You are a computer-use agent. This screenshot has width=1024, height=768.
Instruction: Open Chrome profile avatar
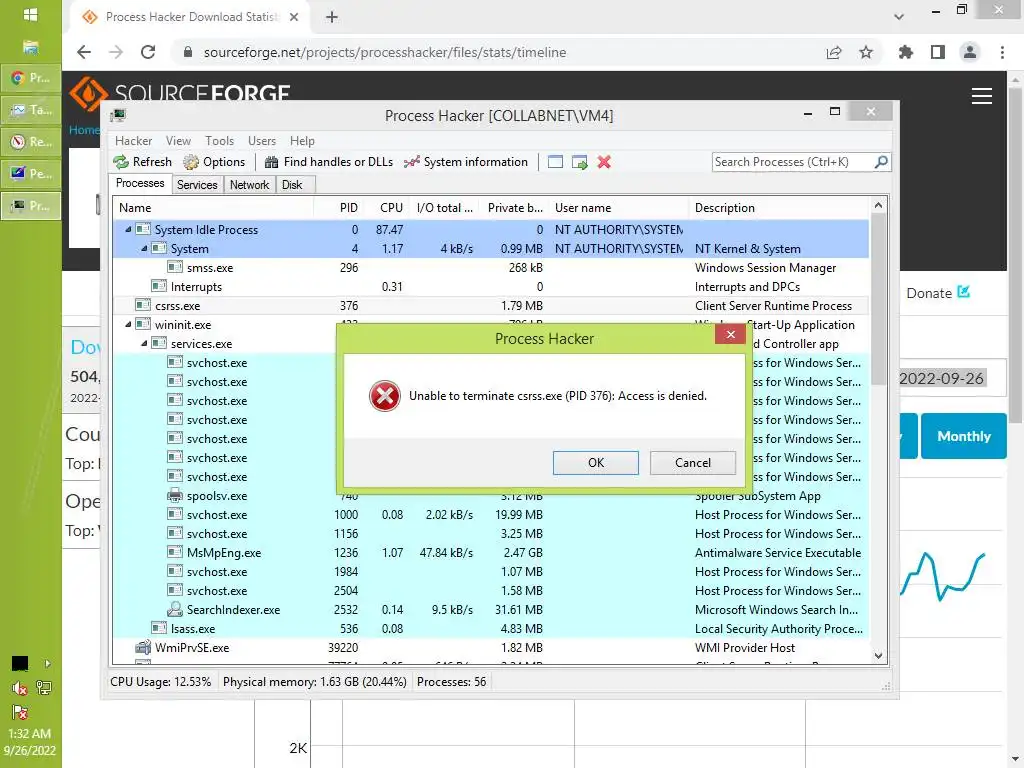[x=970, y=52]
